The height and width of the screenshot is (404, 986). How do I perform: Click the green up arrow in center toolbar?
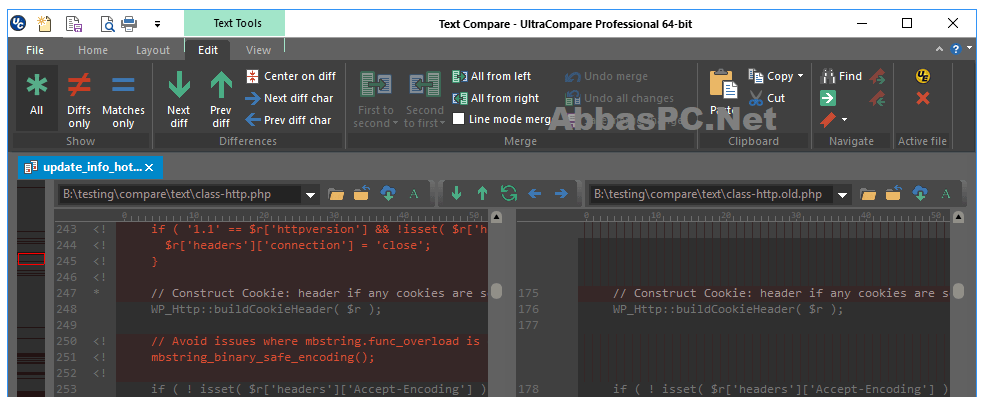(482, 194)
